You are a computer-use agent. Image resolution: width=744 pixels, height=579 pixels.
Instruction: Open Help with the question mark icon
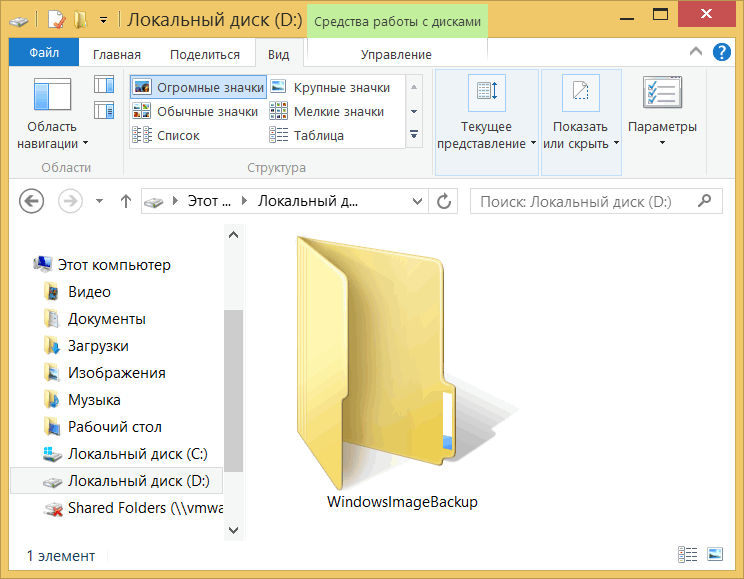722,52
